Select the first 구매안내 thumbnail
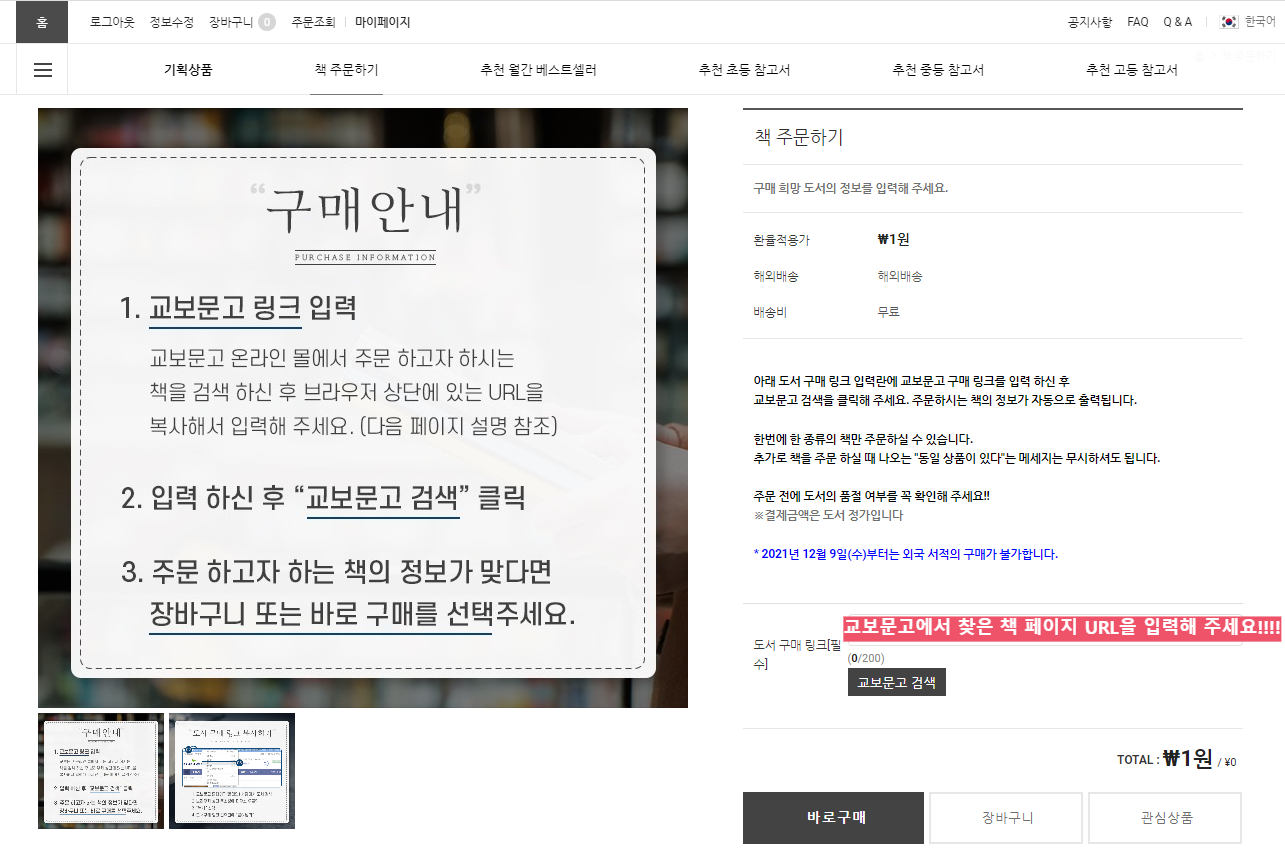Viewport: 1285px width, 858px height. pyautogui.click(x=101, y=771)
